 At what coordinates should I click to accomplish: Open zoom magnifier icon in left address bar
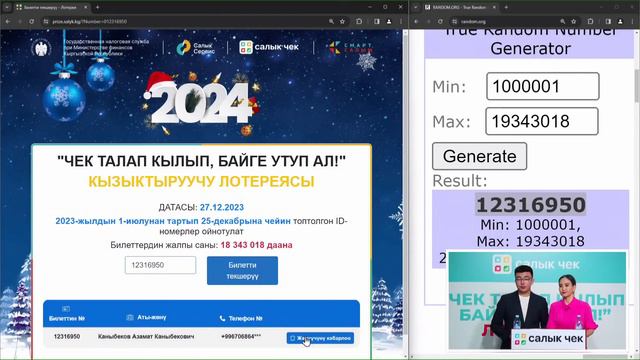331,21
